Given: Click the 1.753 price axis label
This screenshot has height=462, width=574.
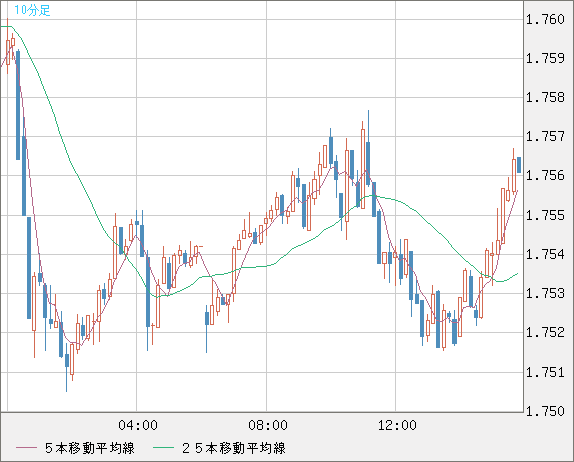Looking at the screenshot, I should [545, 293].
